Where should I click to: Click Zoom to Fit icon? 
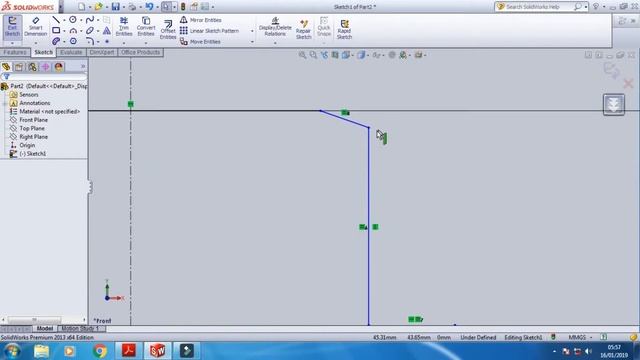302,55
